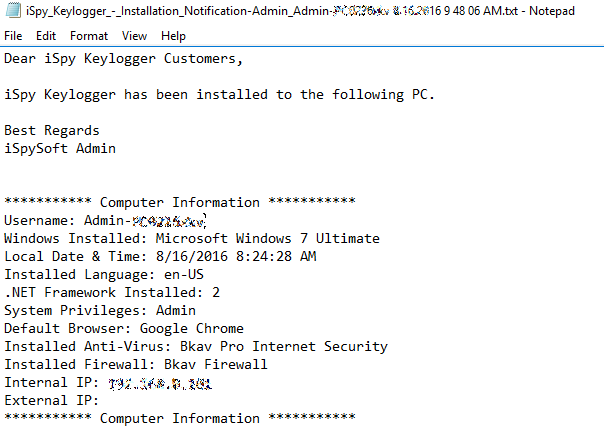Click the 'Installed Anti-Virus' line
Viewport: 604px width, 437px height.
click(x=195, y=346)
